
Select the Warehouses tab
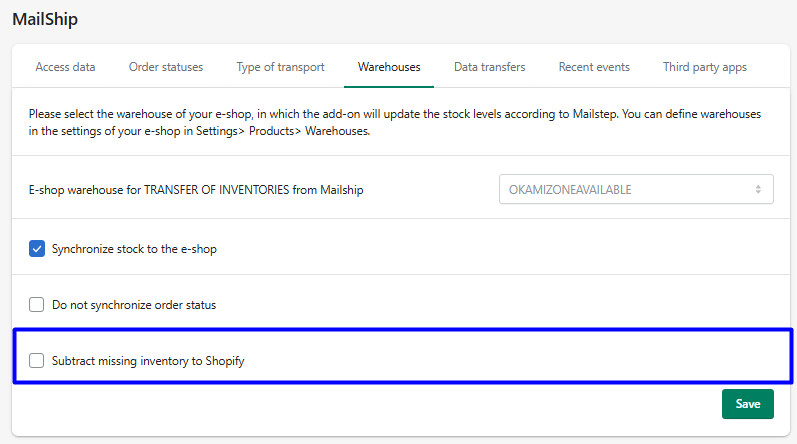[389, 67]
